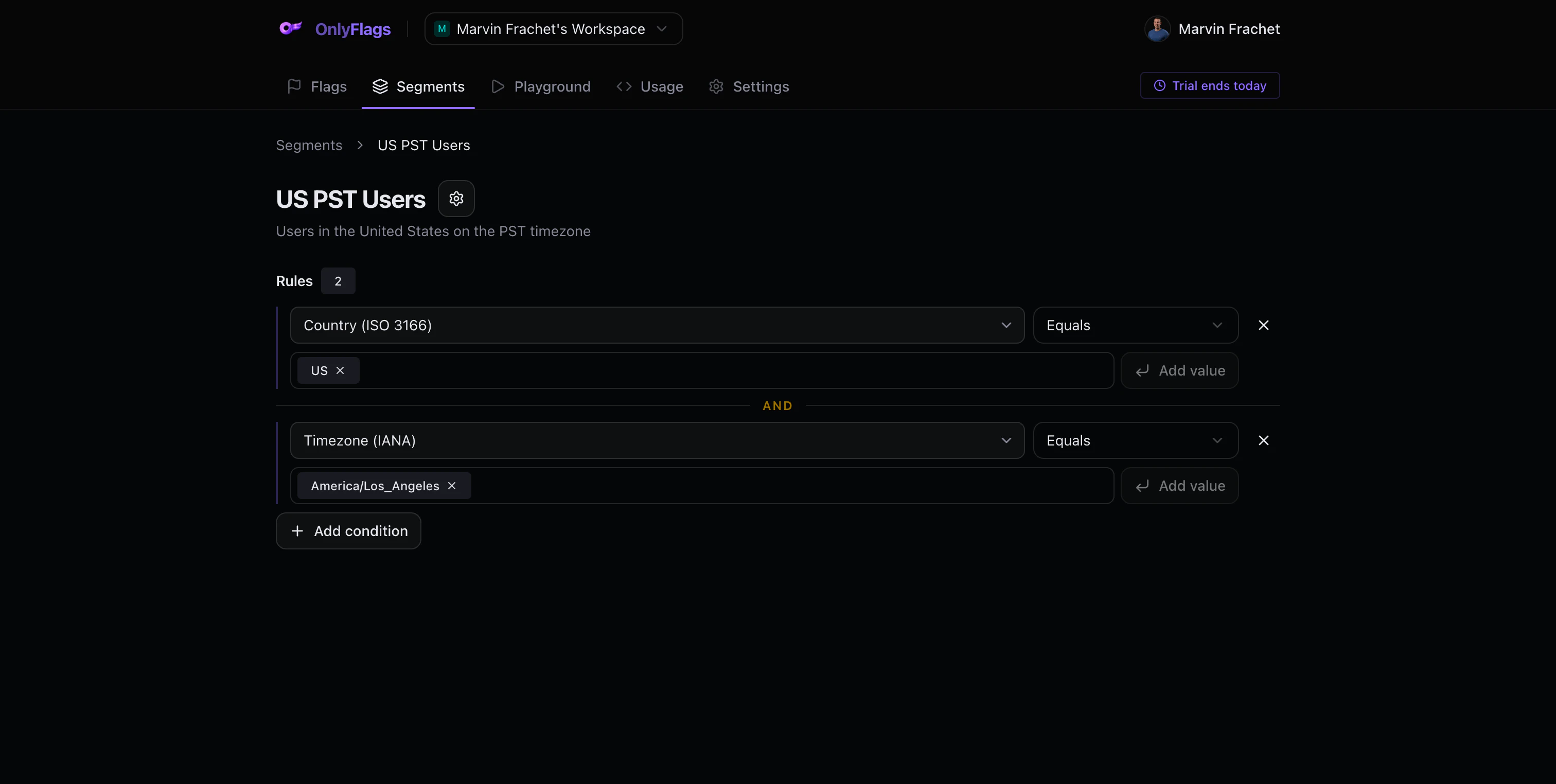Screen dimensions: 1556x784
Task: Click the OnlyFlags logo icon
Action: tap(291, 28)
